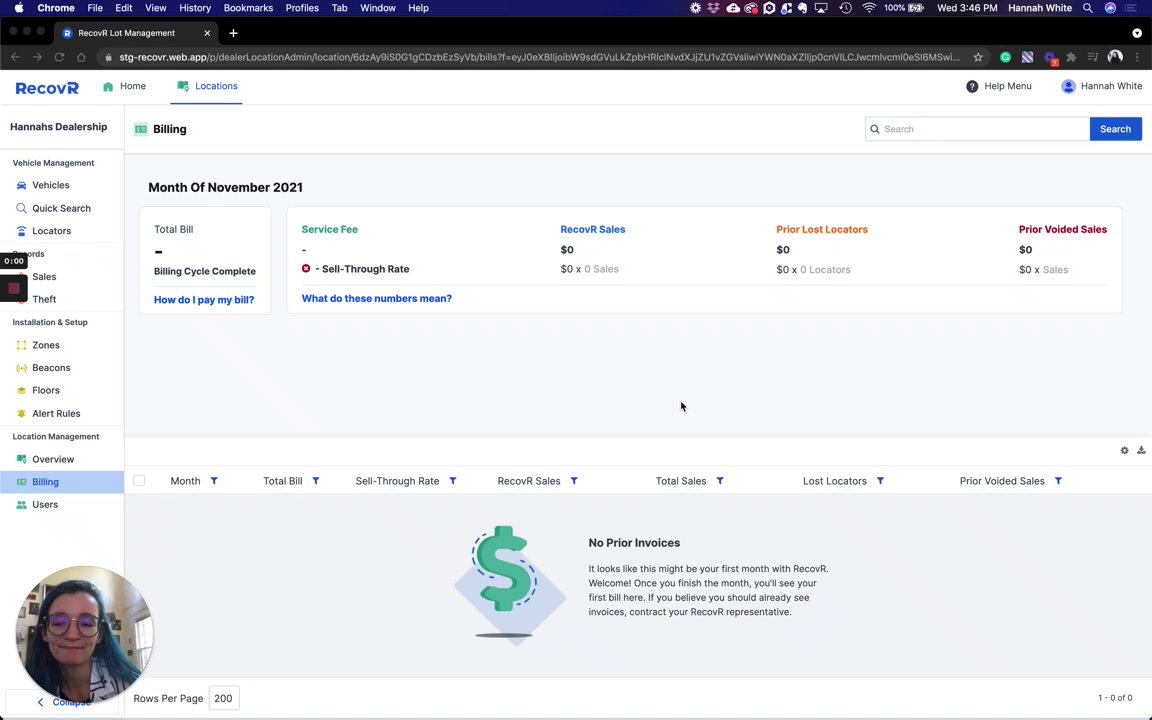
Task: Filter by the Prior Voided Sales column
Action: point(1058,480)
